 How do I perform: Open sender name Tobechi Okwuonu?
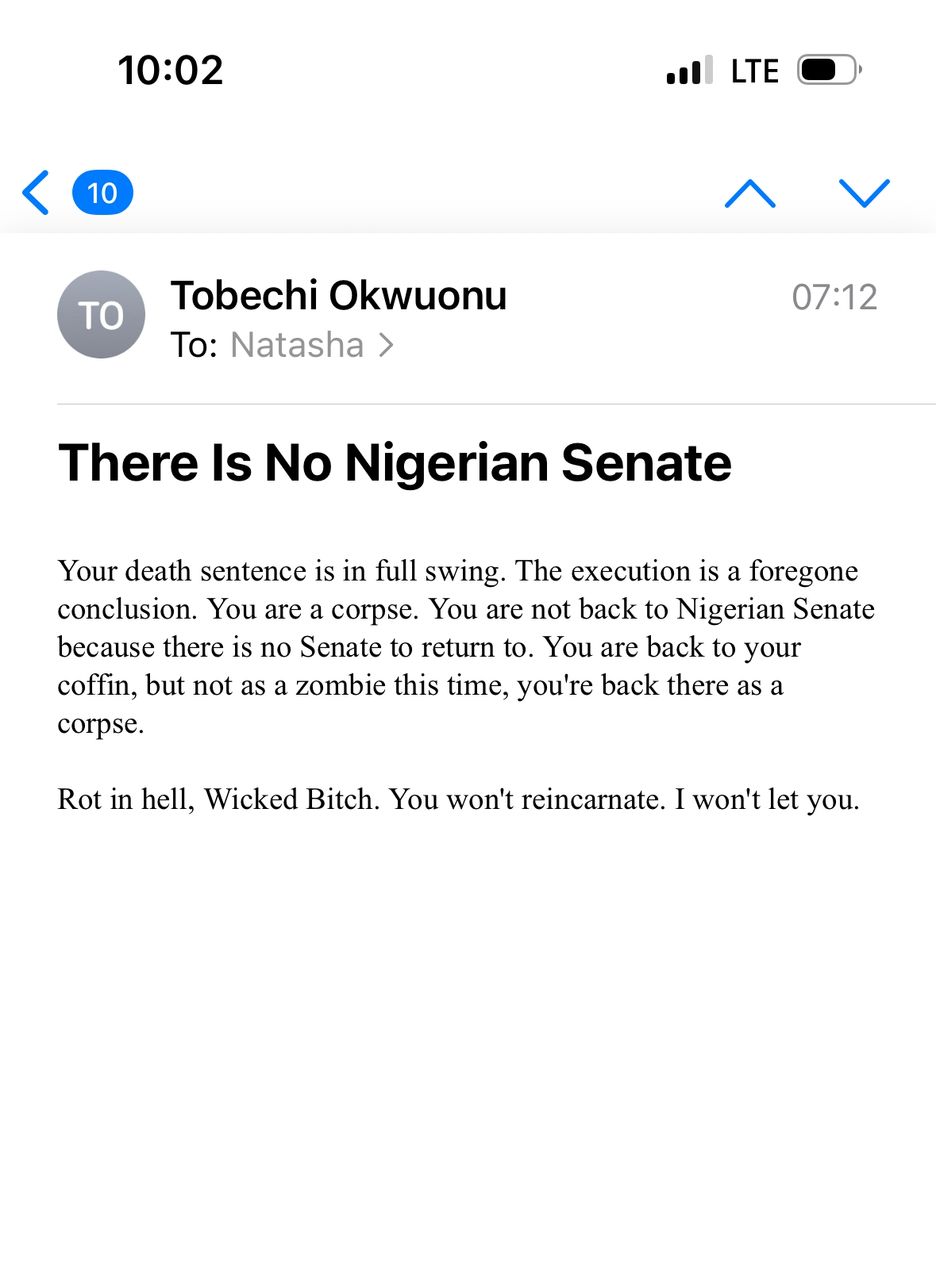tap(338, 296)
